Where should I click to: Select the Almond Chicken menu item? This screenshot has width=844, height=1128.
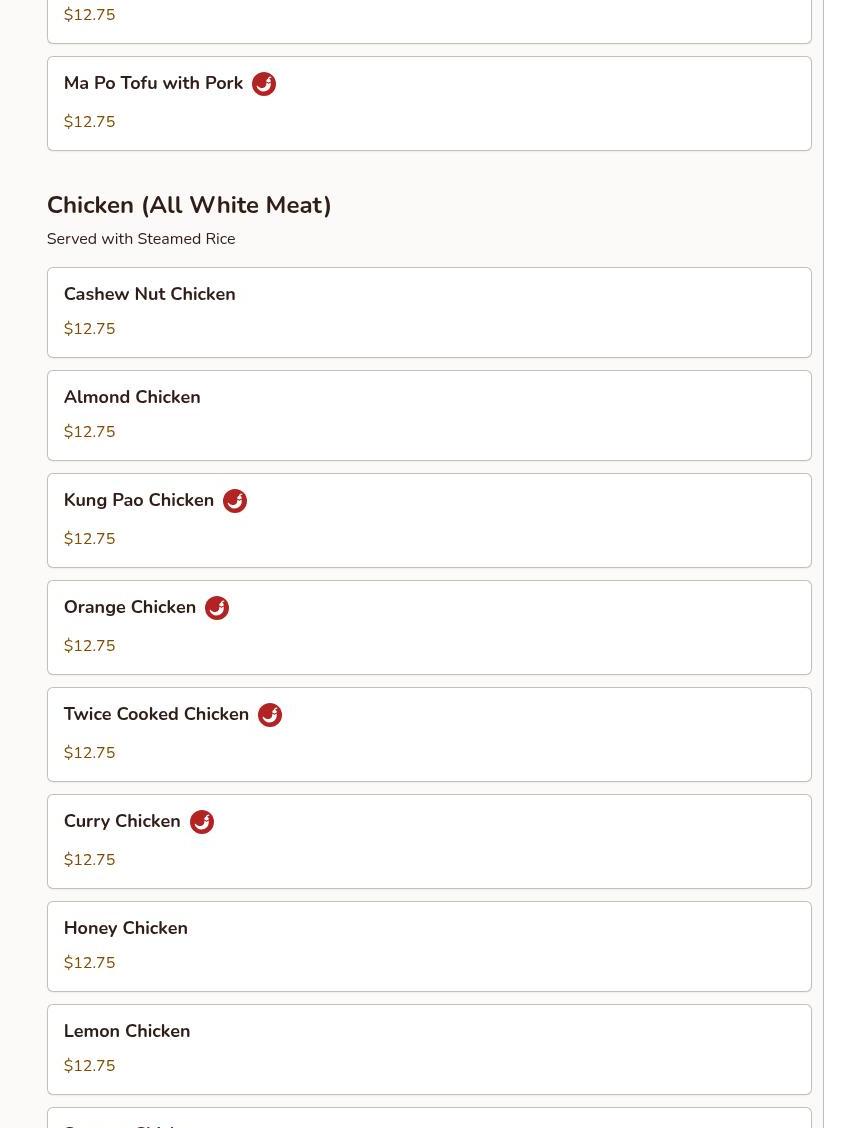(x=429, y=416)
